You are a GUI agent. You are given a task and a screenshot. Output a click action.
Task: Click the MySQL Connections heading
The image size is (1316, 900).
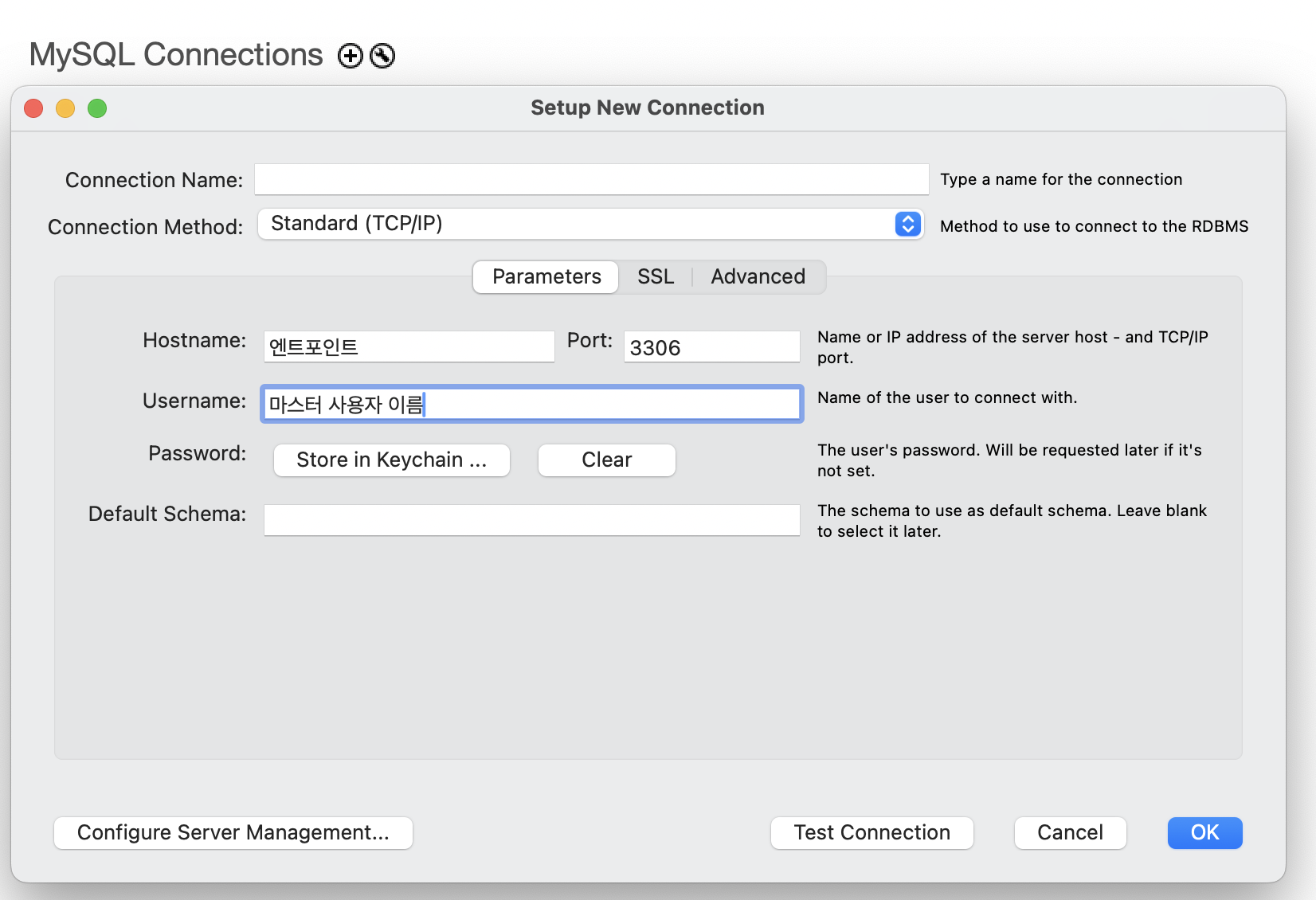(x=176, y=55)
